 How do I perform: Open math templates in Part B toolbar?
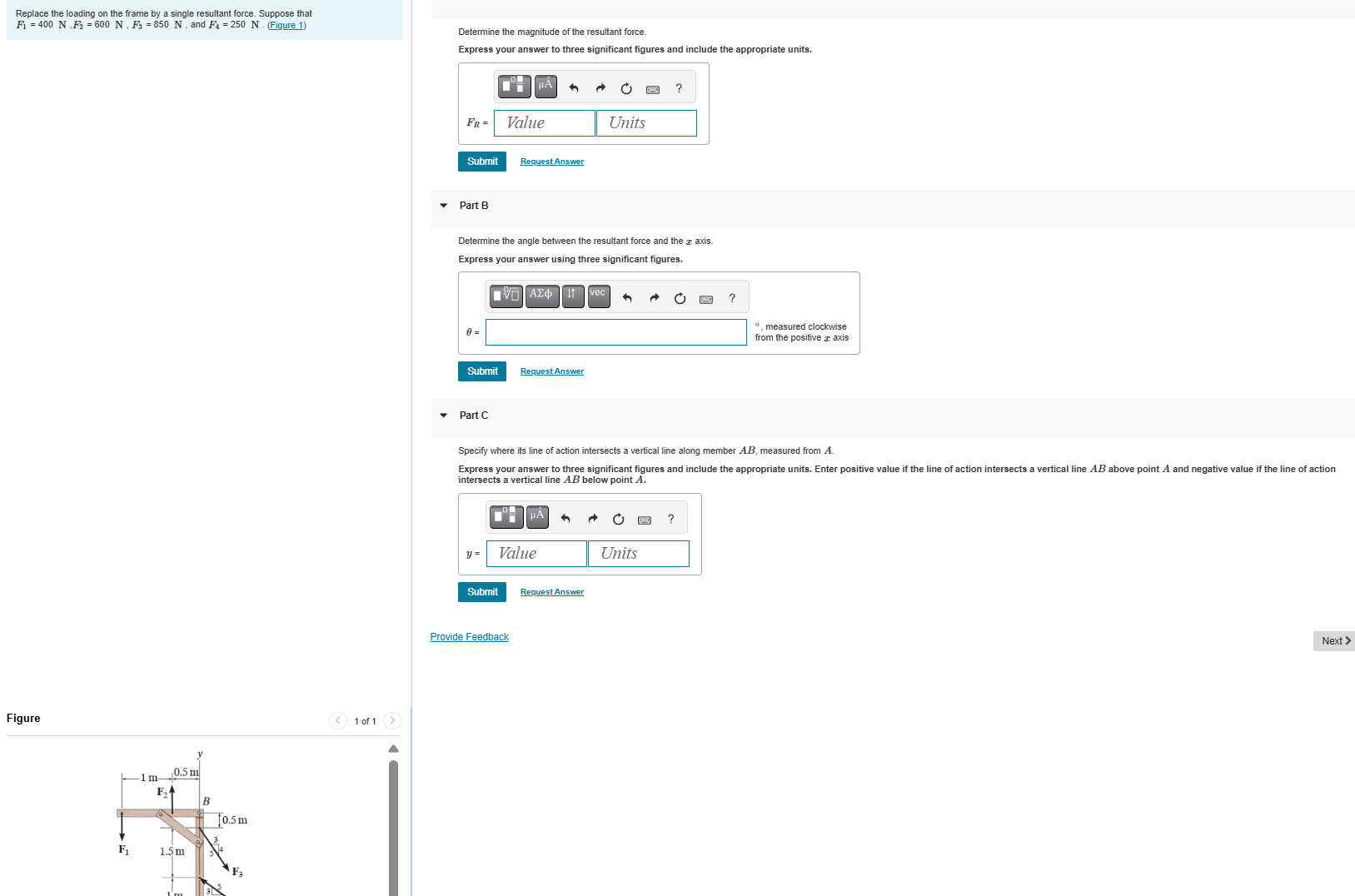(506, 296)
